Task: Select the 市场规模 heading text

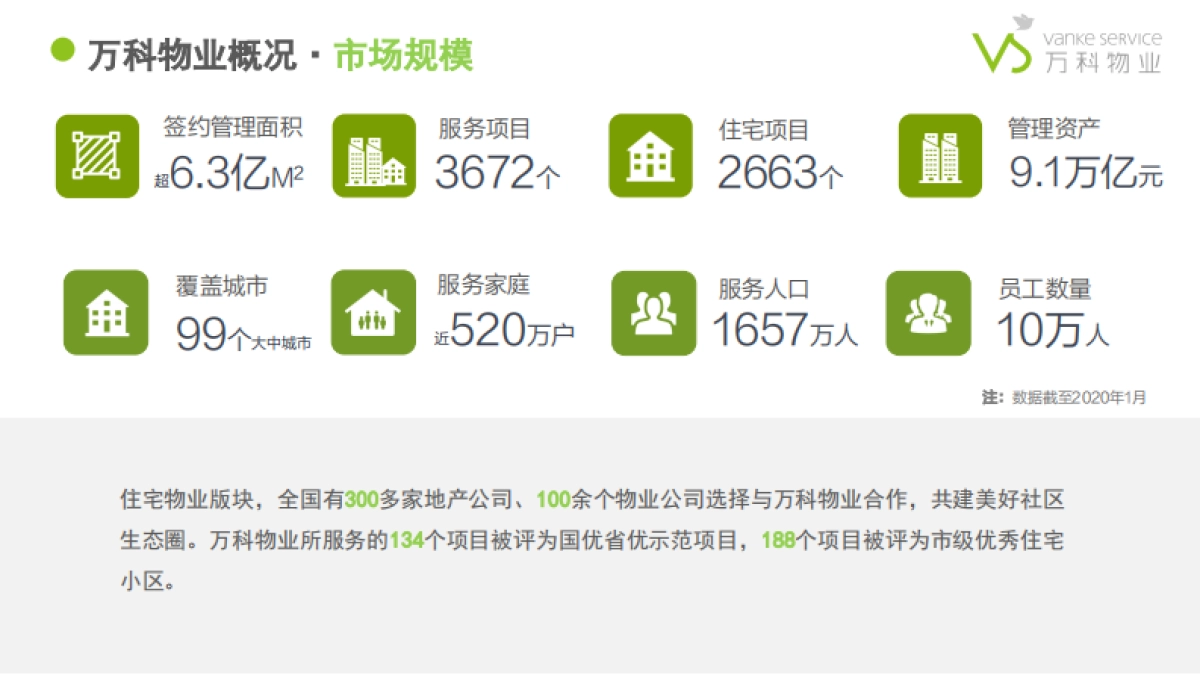Action: [405, 53]
